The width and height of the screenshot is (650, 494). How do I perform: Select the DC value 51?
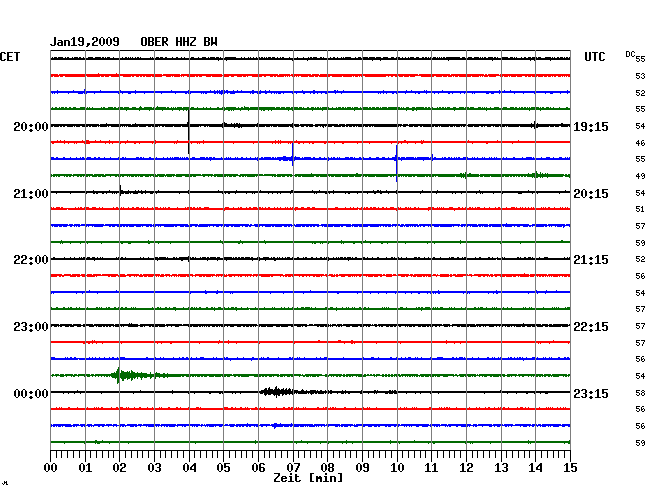(640, 209)
